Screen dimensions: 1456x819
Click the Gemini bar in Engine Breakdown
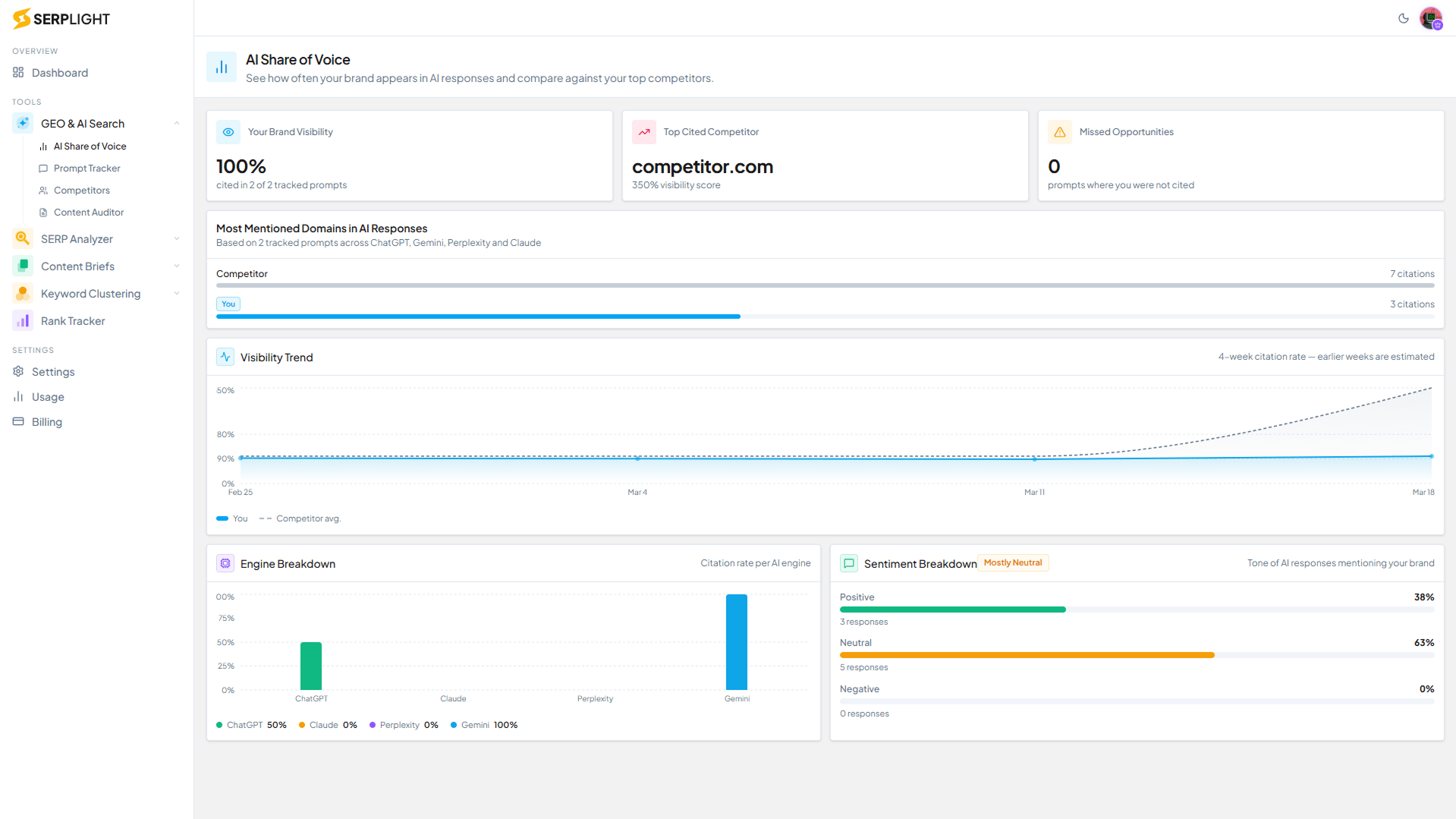tap(736, 642)
